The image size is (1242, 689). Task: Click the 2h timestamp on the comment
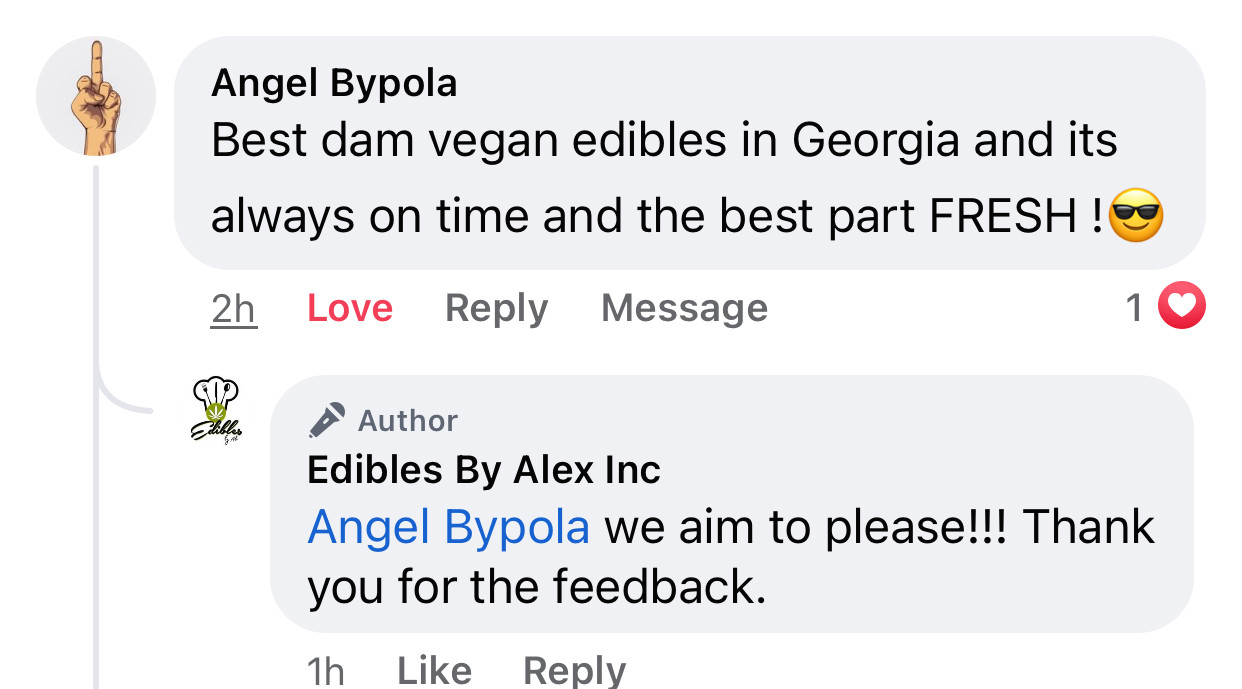(x=234, y=309)
